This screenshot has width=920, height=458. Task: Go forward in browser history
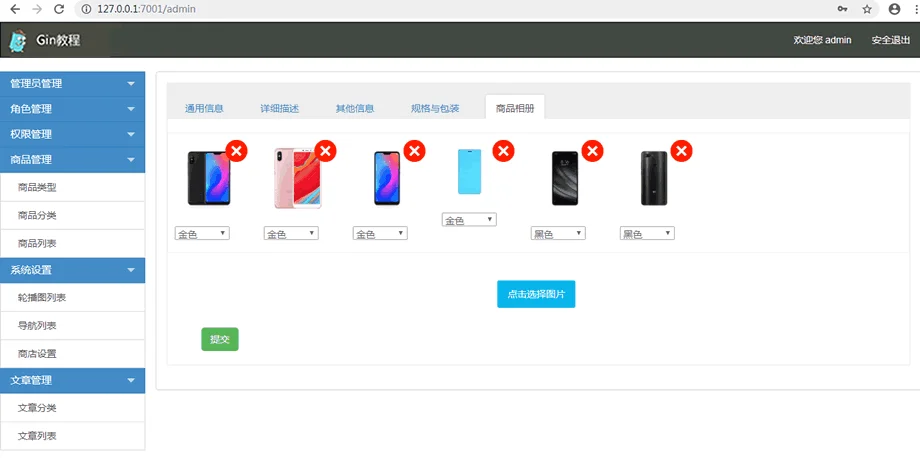click(37, 9)
